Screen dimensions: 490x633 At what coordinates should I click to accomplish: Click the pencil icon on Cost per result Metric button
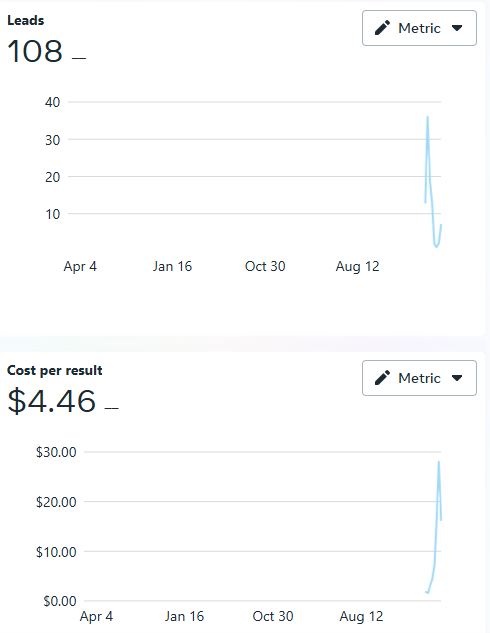point(382,378)
